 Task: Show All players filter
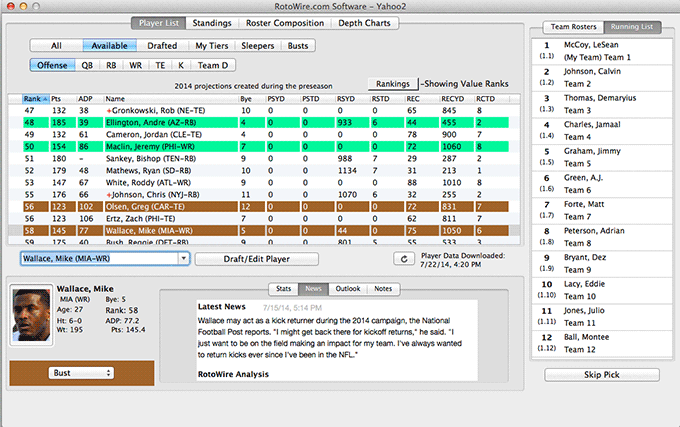coord(56,46)
